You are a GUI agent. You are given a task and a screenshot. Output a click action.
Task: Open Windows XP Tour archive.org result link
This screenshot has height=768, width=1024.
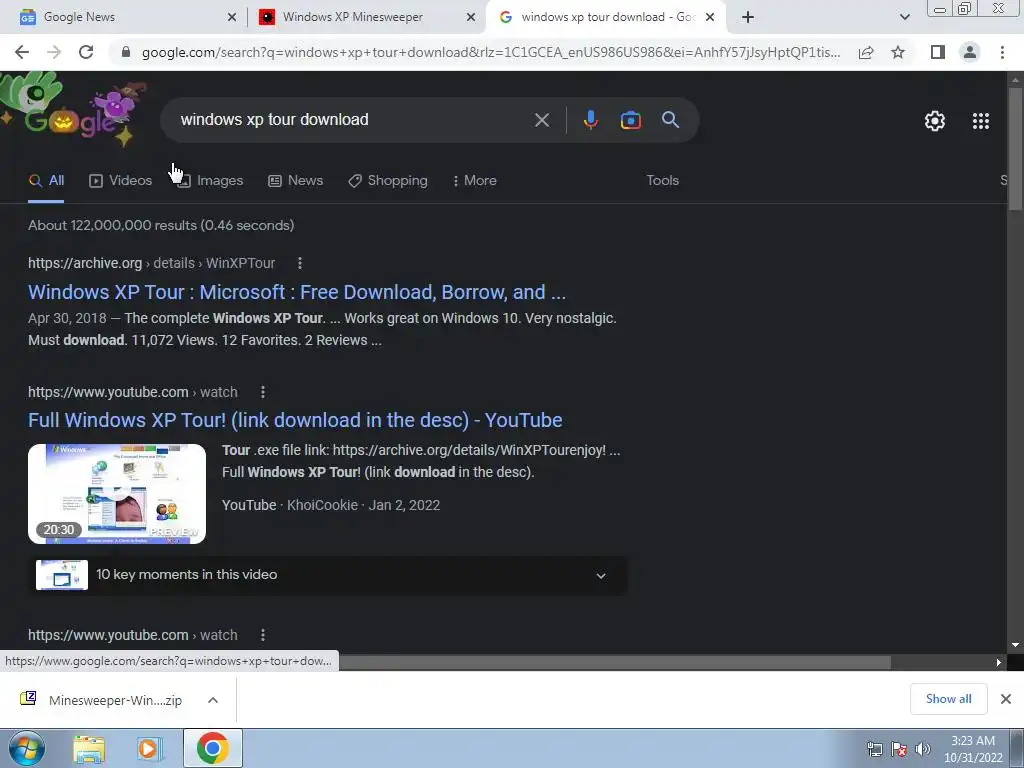coord(296,292)
